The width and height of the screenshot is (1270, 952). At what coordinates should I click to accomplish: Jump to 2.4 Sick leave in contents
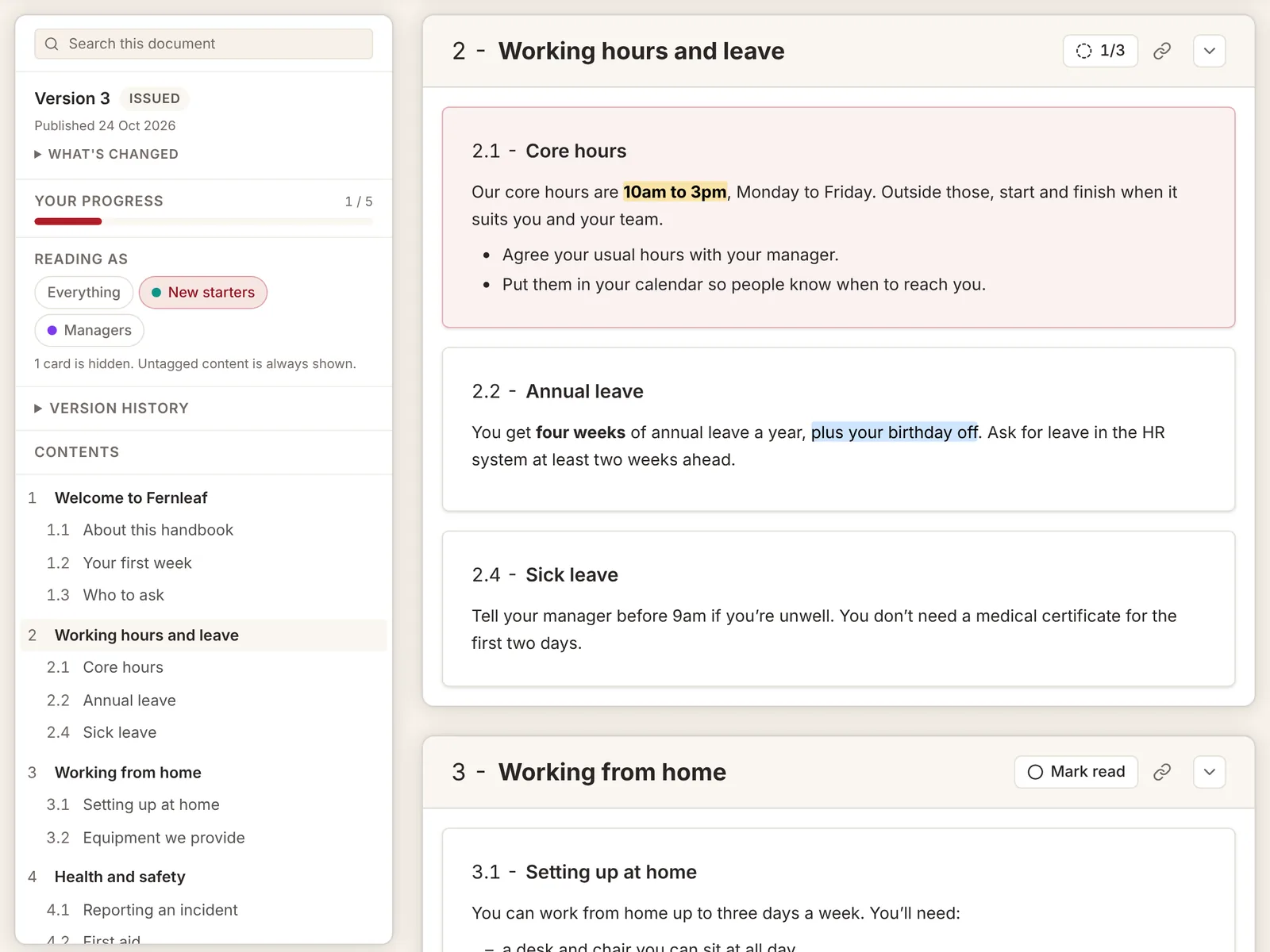click(203, 732)
